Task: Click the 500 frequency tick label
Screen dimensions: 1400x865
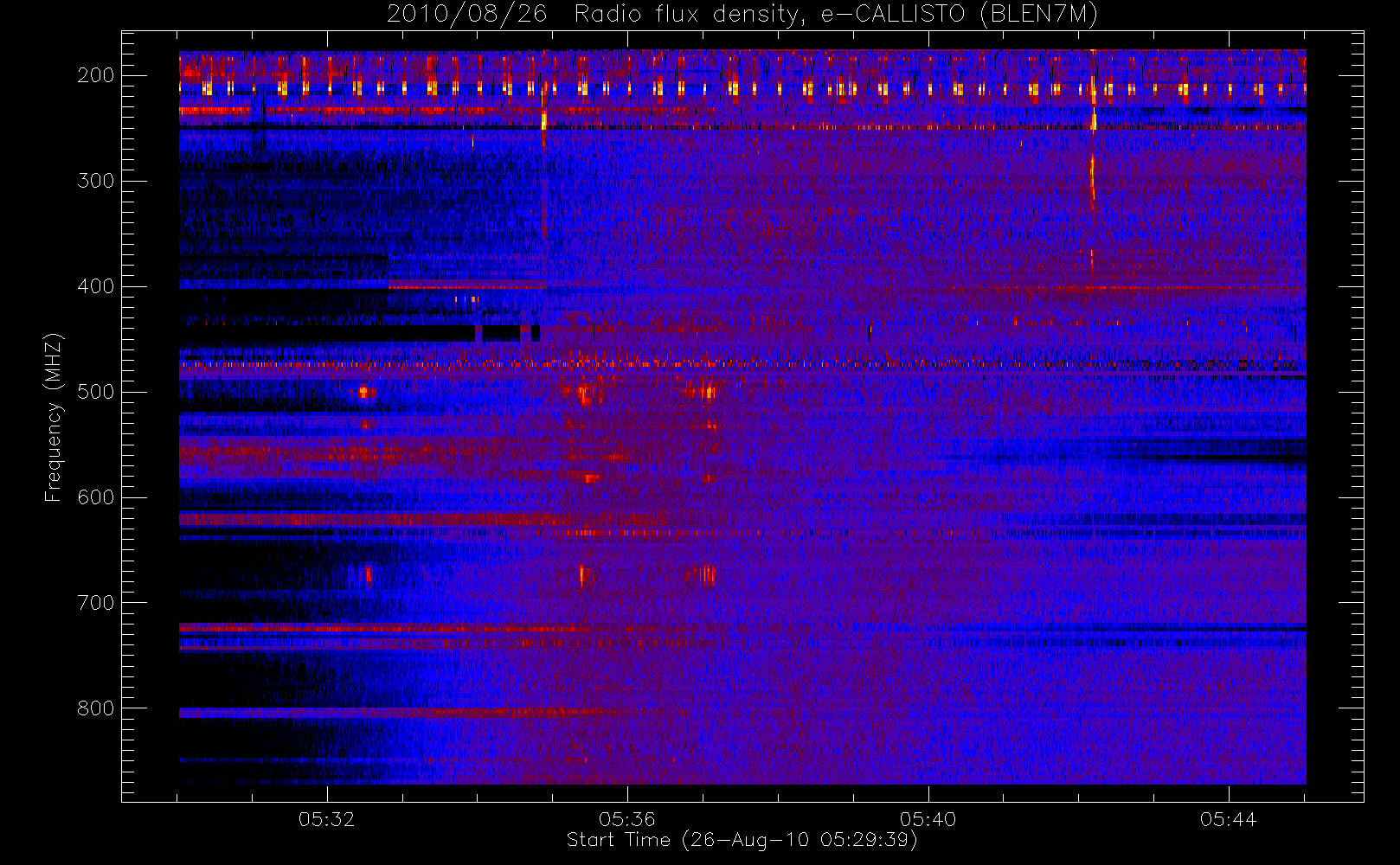Action: point(96,392)
